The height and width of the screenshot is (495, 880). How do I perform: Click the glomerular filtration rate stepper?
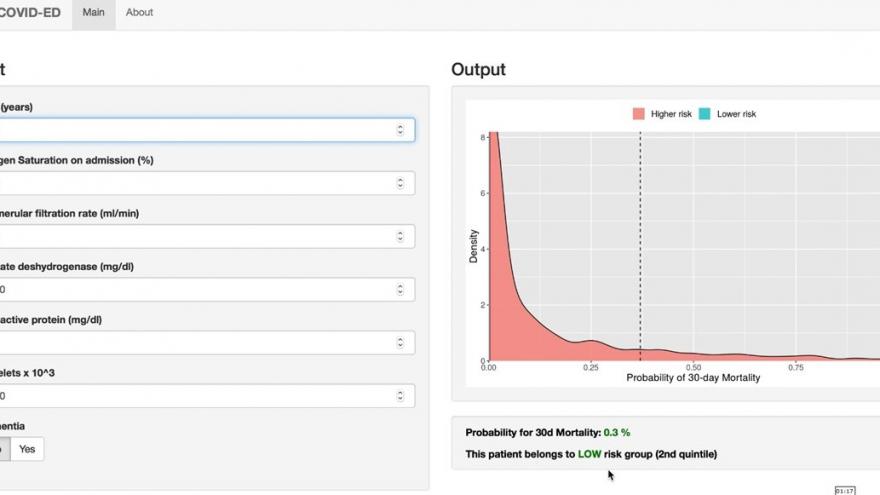click(400, 236)
